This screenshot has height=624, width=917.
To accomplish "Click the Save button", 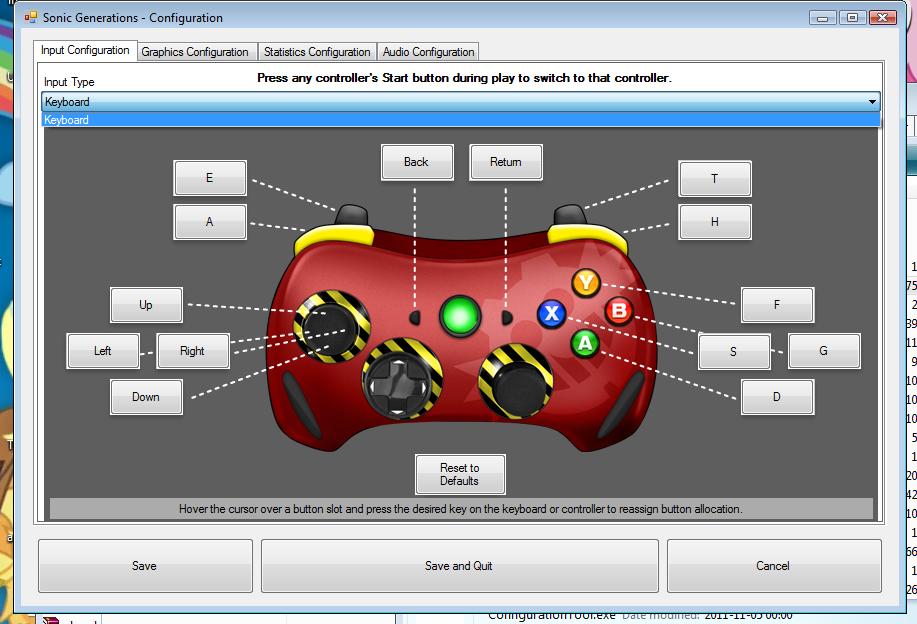I will (x=145, y=566).
